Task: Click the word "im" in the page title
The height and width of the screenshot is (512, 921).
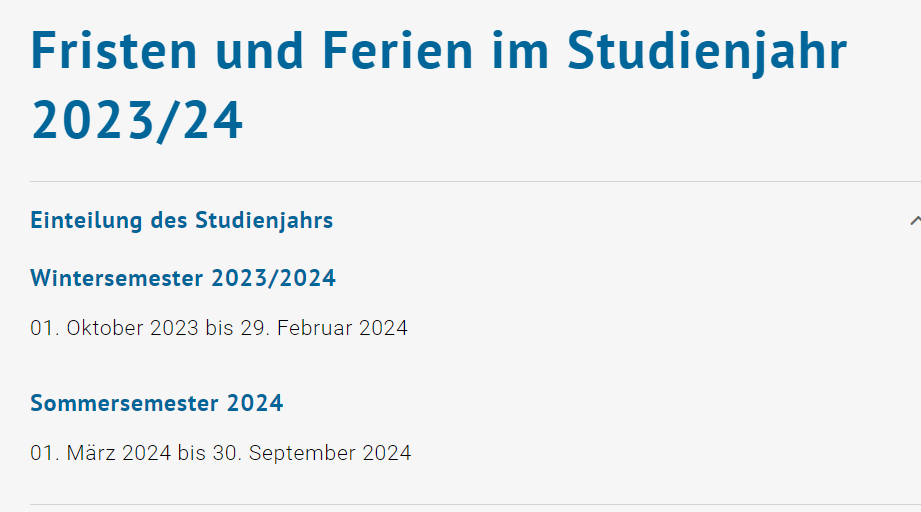Action: point(520,50)
